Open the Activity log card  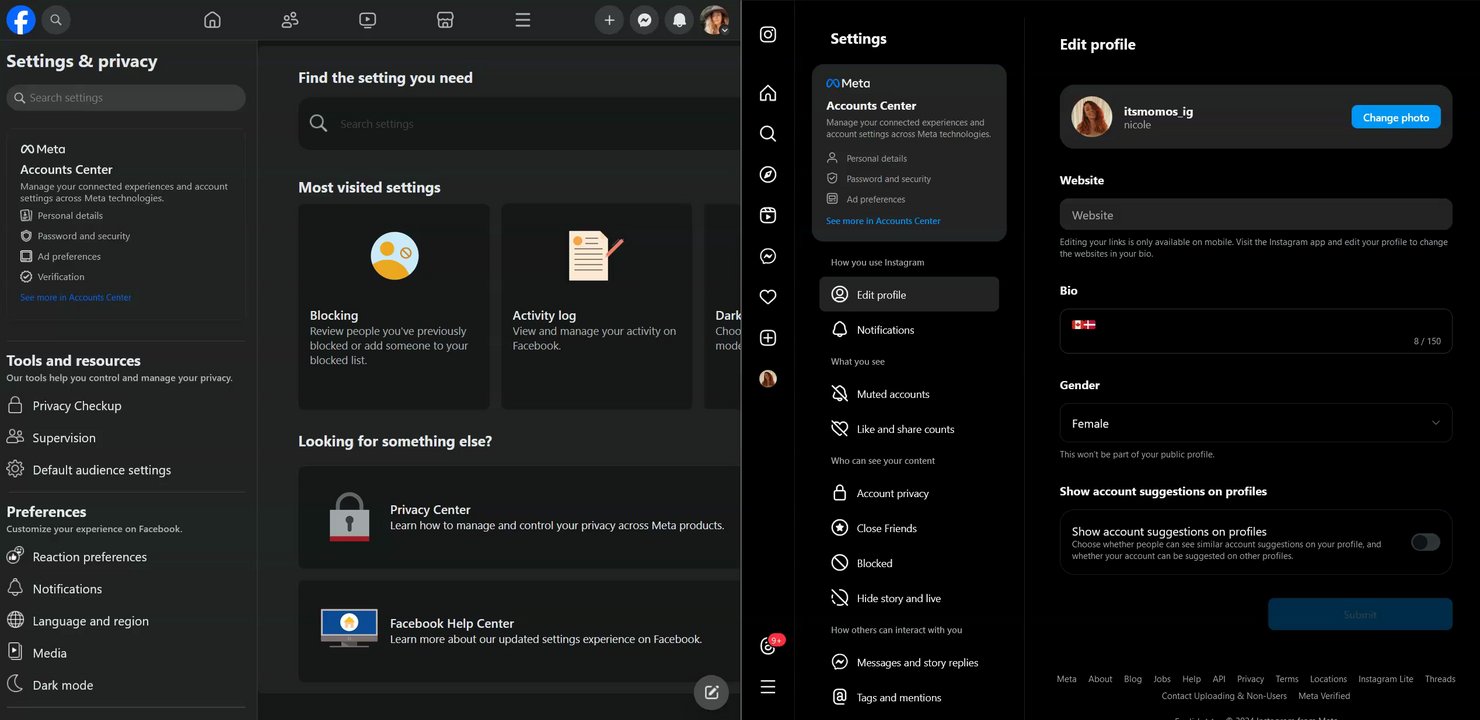pos(597,307)
